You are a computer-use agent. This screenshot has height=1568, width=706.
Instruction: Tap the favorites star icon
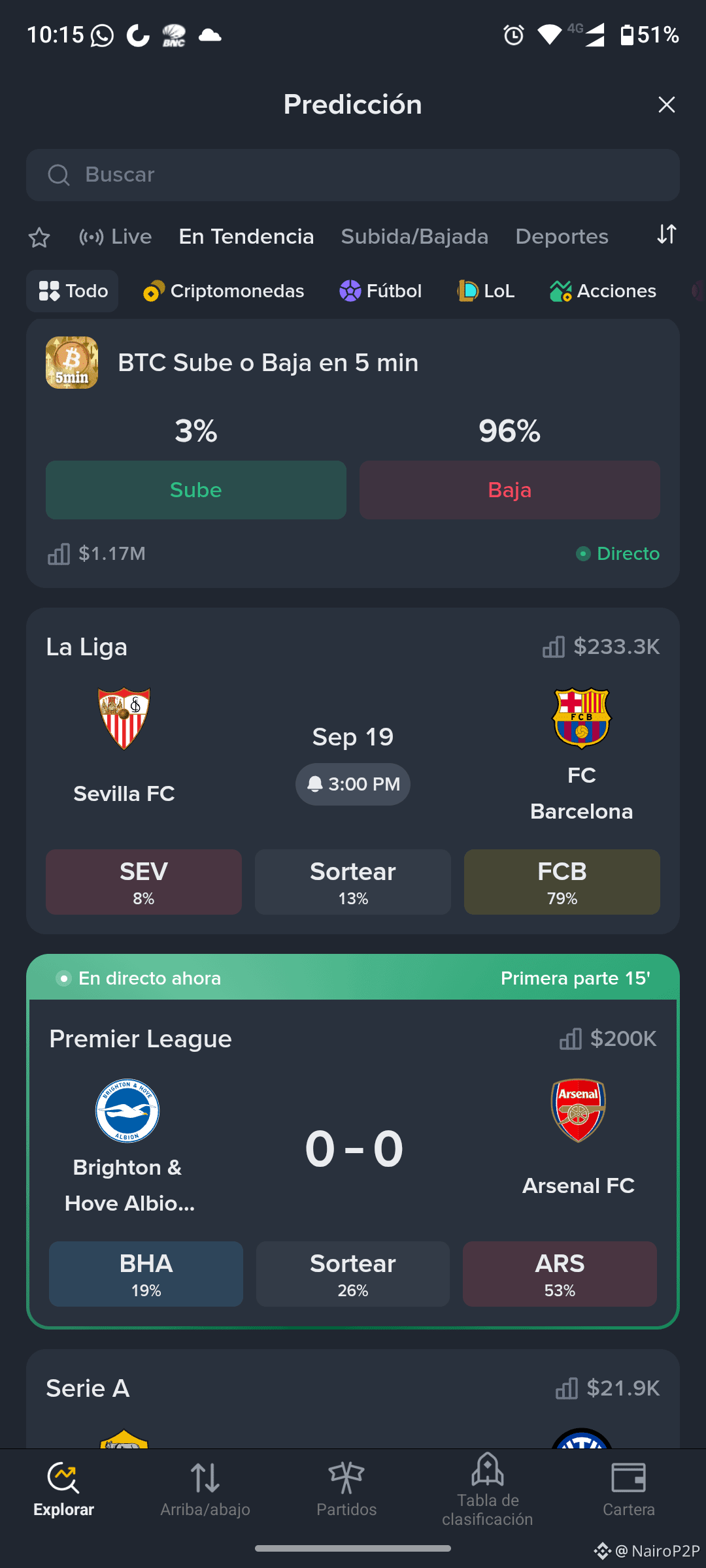[39, 237]
